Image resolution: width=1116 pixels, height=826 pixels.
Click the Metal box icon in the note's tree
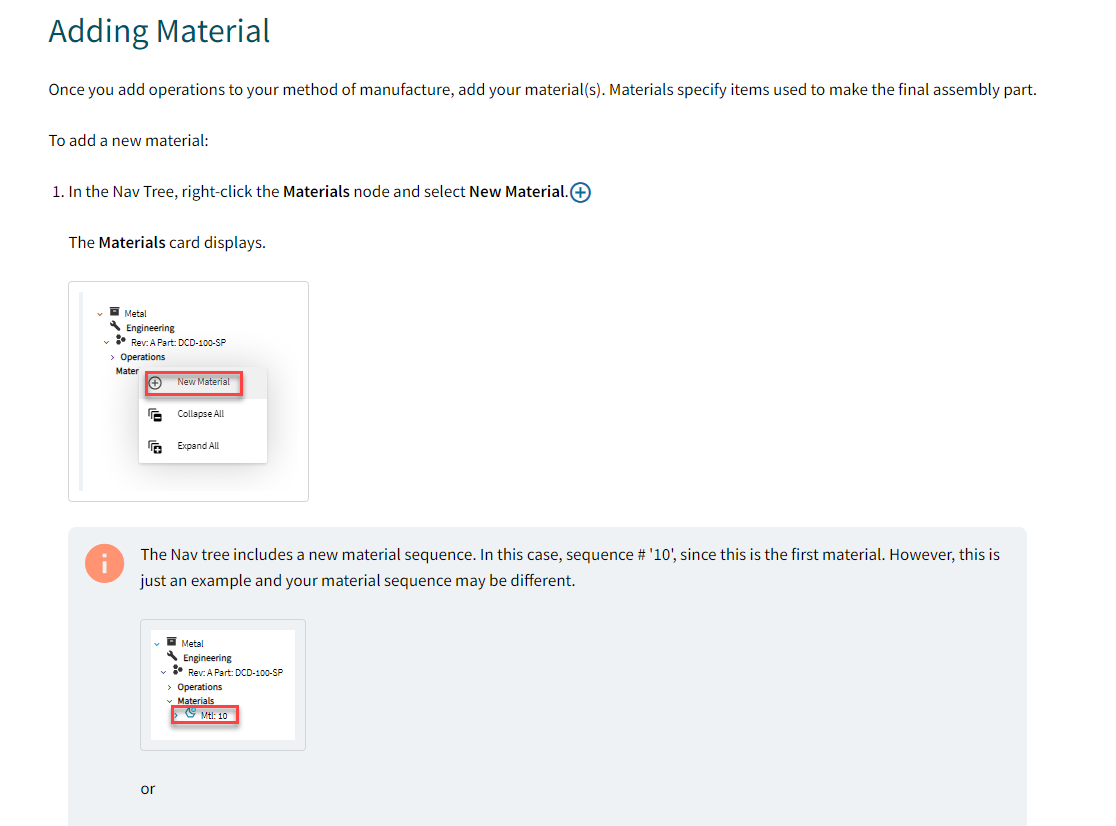pos(171,642)
